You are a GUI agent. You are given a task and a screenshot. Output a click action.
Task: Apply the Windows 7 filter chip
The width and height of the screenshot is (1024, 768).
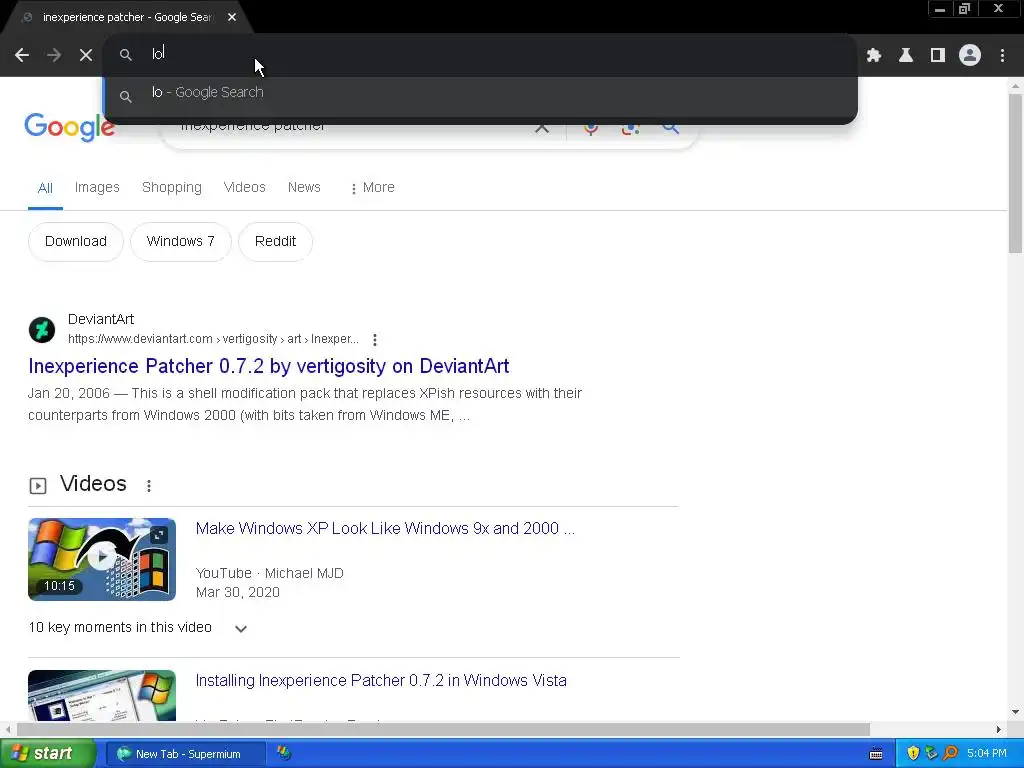pyautogui.click(x=181, y=242)
